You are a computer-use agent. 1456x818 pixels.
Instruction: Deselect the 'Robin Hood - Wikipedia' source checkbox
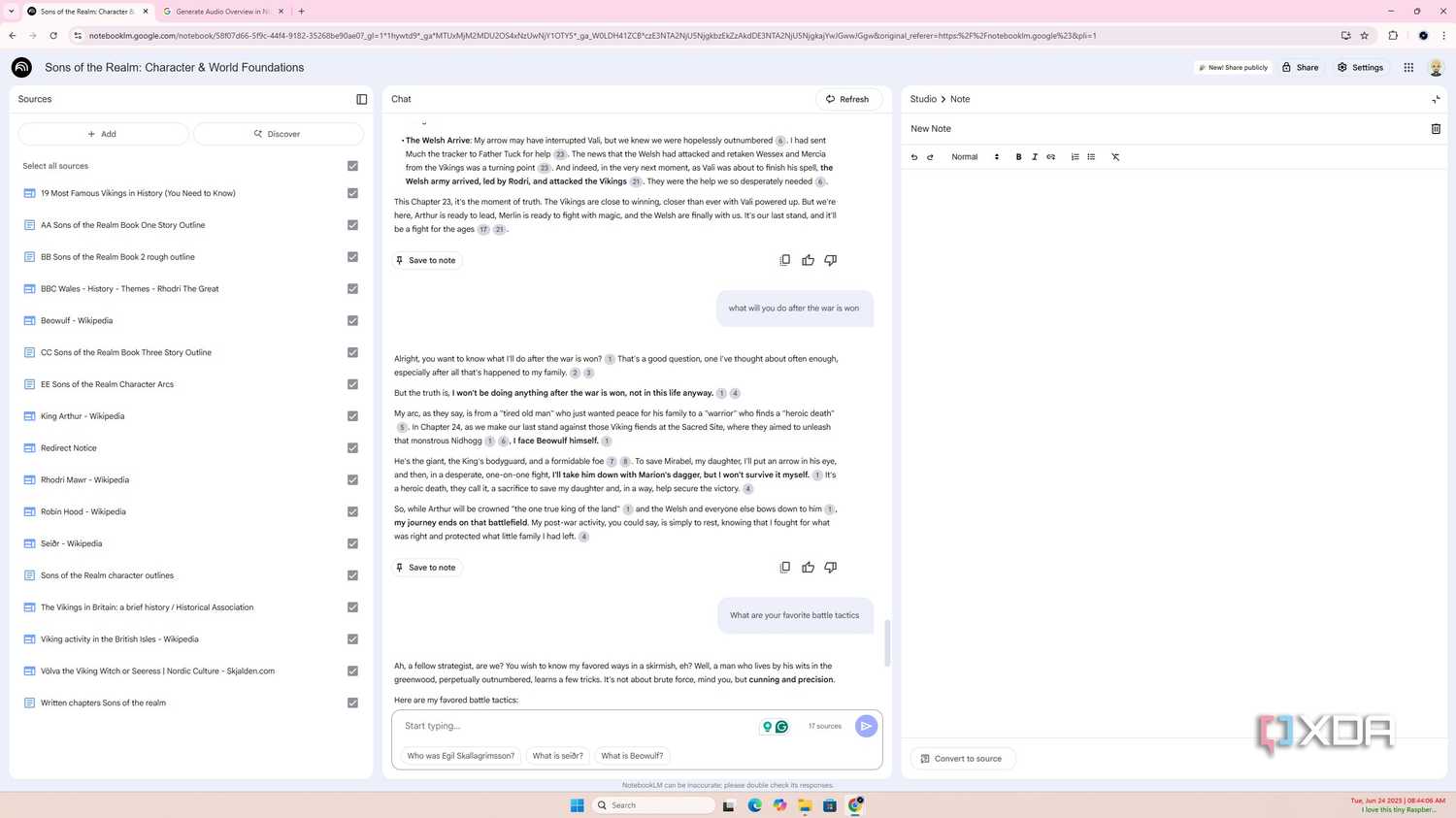point(352,511)
